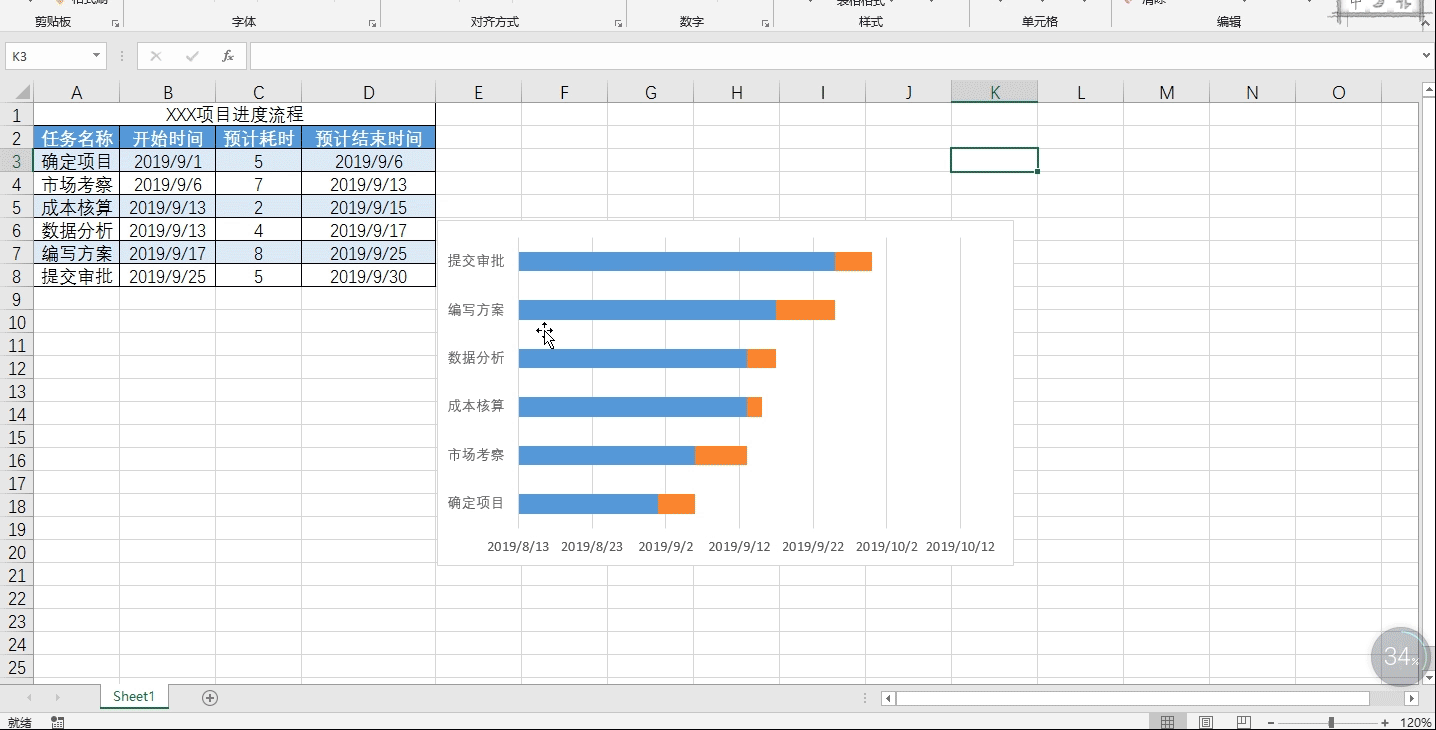This screenshot has width=1436, height=730.
Task: Click chart date axis label 2019/9/22
Action: 813,547
